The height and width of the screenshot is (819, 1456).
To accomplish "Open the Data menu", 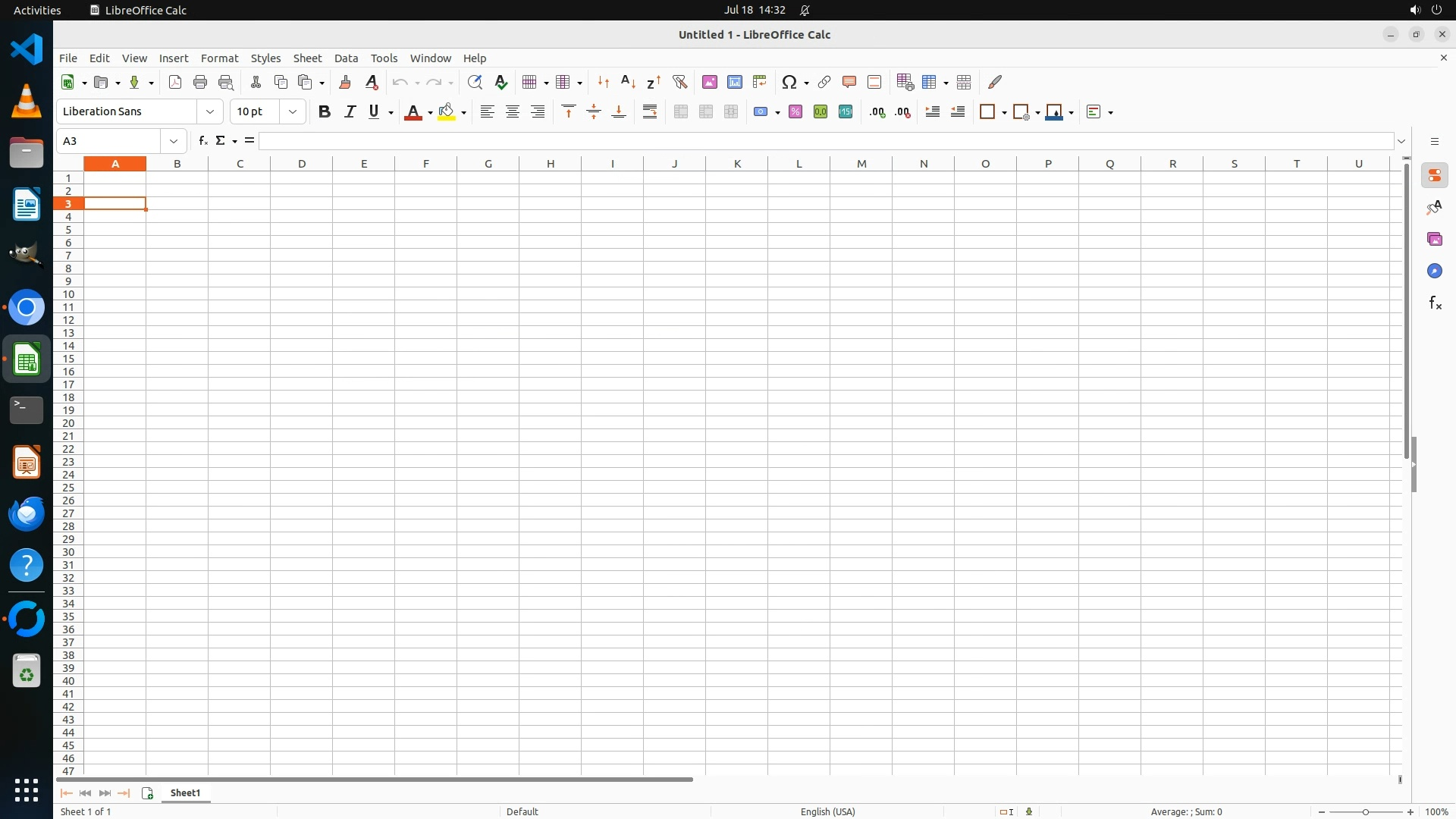I will (x=346, y=58).
